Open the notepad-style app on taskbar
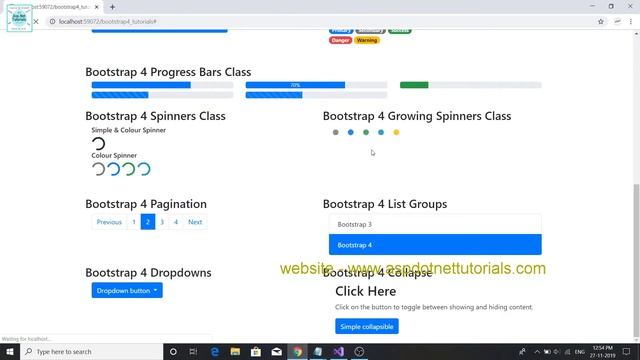The height and width of the screenshot is (360, 640). point(318,351)
